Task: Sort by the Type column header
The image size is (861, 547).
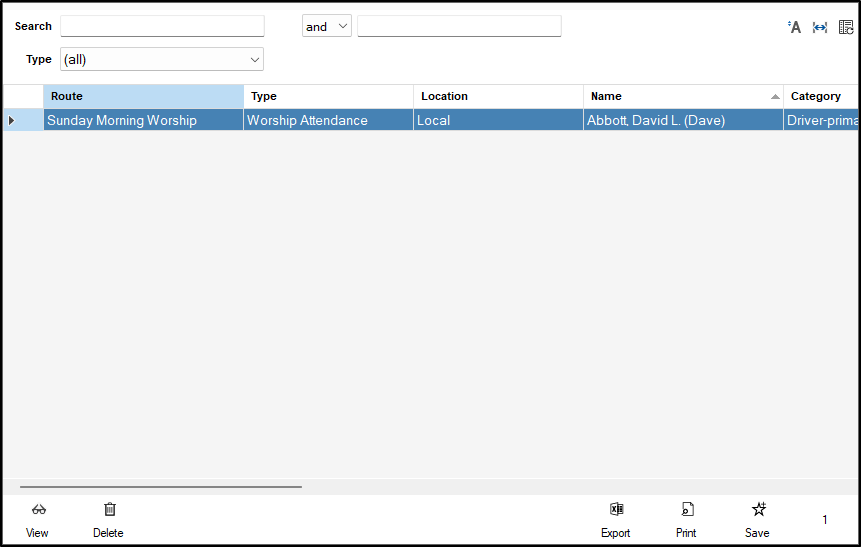Action: (328, 96)
